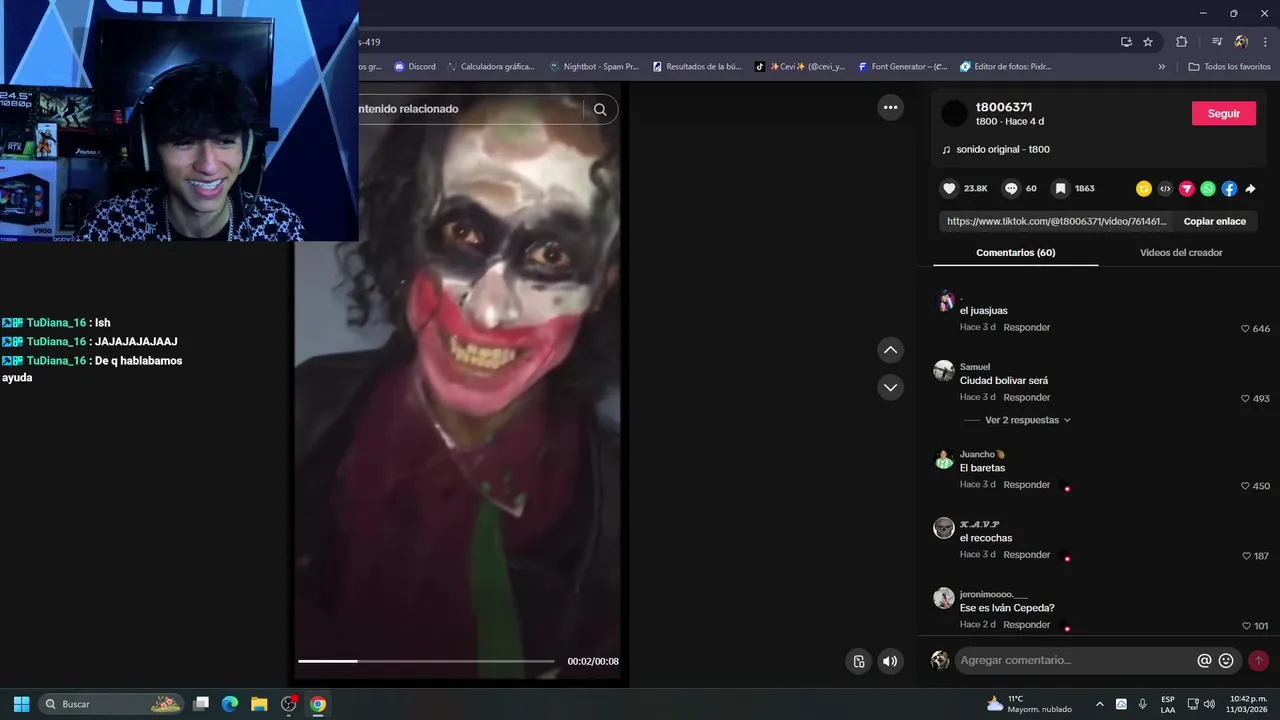
Task: Reply to the "el recochas" comment
Action: [x=1026, y=555]
